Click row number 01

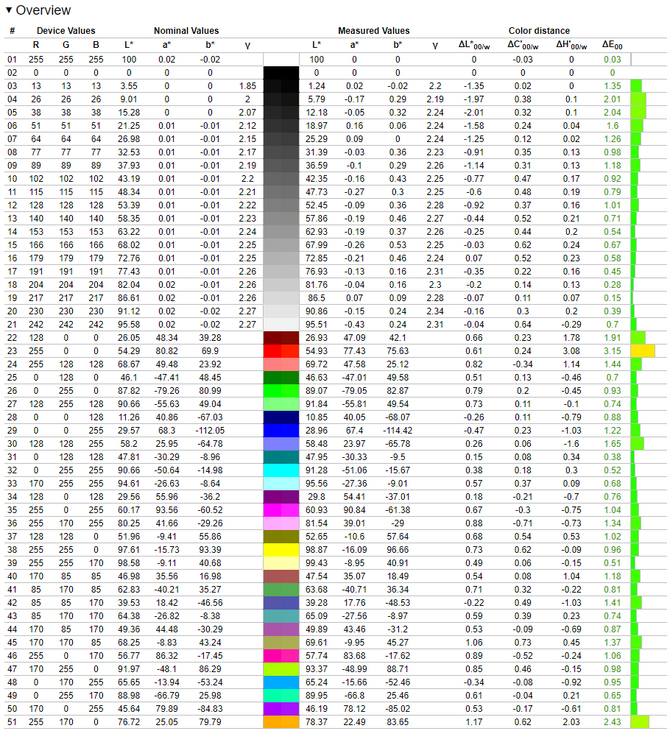[12, 60]
